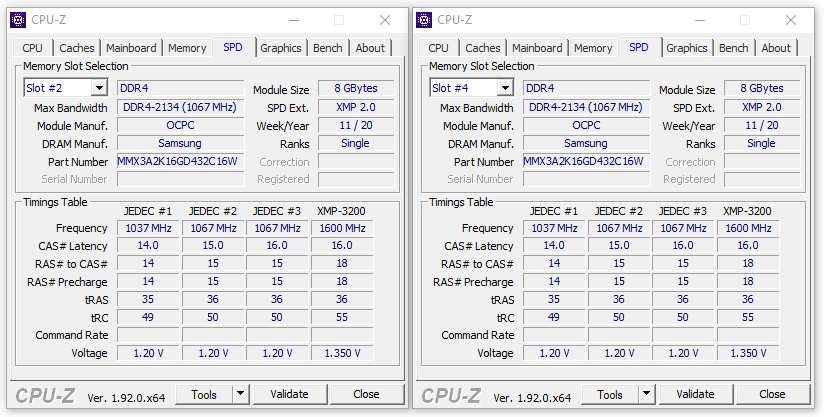This screenshot has width=824, height=417.
Task: Select the SPD tab in the right window
Action: [x=638, y=47]
